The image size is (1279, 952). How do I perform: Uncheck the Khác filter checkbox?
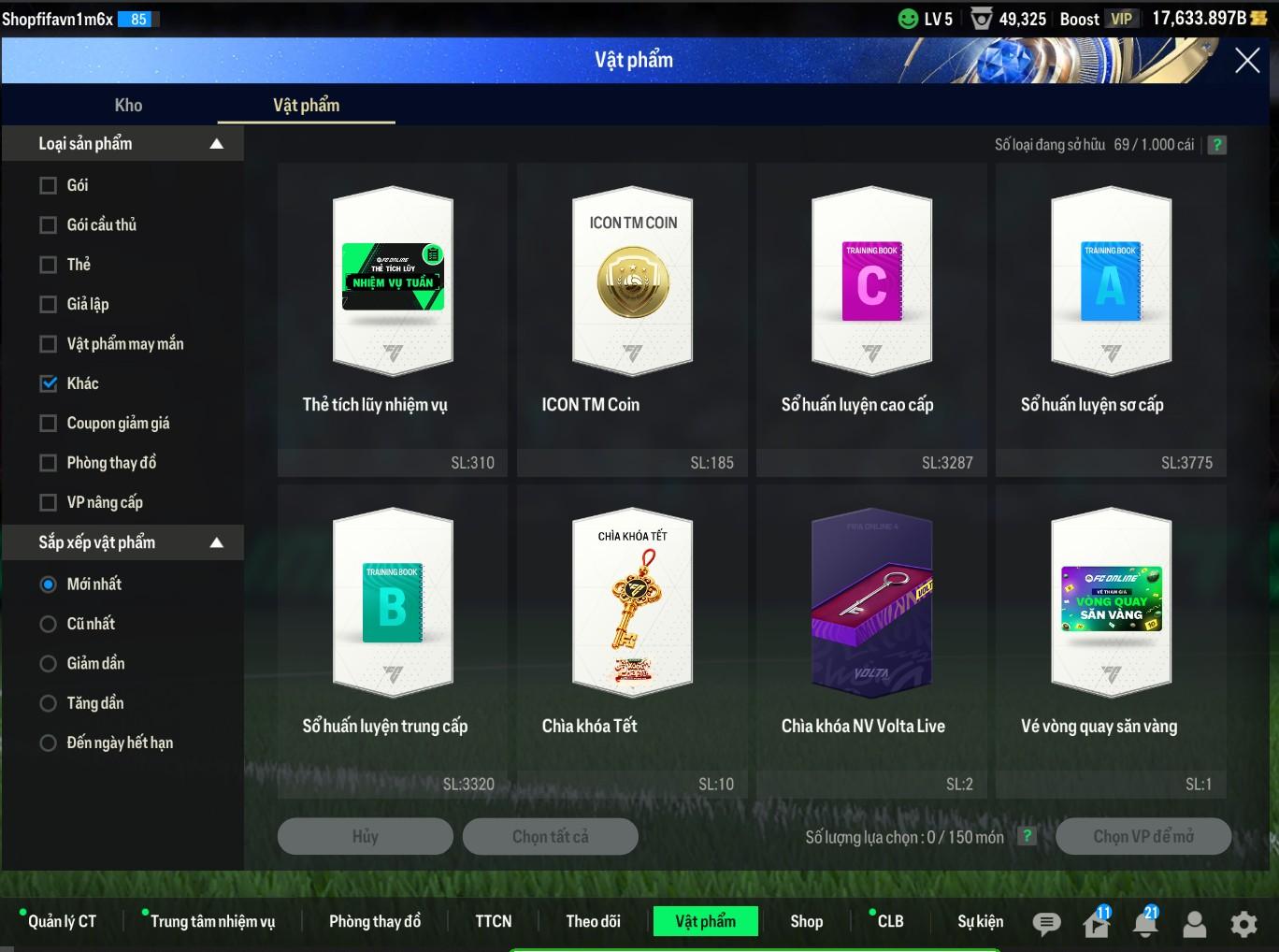click(x=49, y=383)
